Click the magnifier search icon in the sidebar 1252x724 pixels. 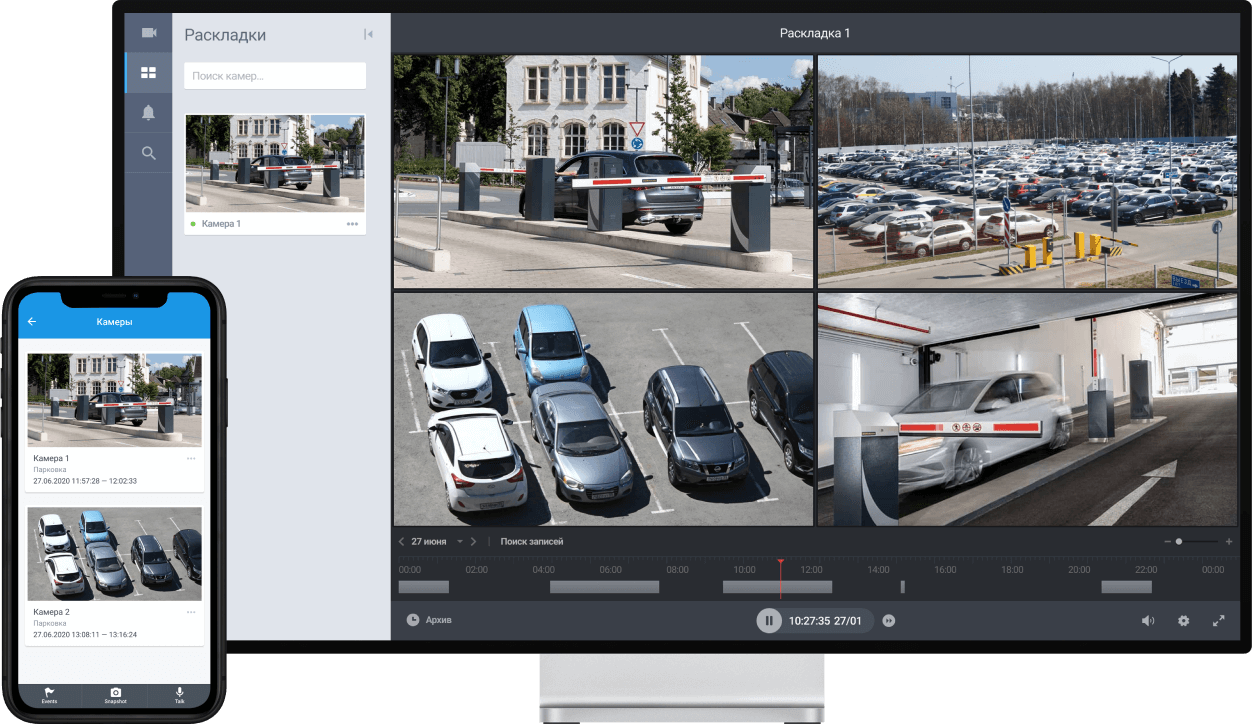click(149, 153)
